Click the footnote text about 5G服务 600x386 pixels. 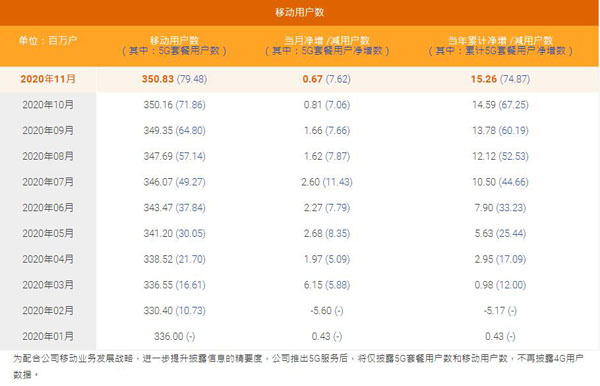point(298,366)
